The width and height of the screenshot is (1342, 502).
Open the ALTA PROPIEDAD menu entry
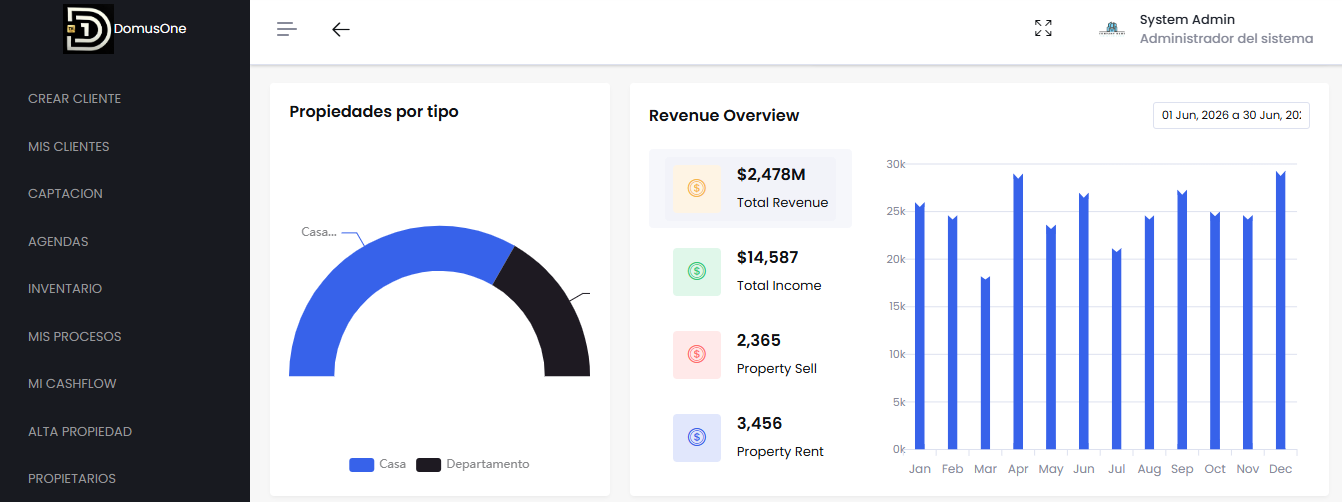coord(80,432)
